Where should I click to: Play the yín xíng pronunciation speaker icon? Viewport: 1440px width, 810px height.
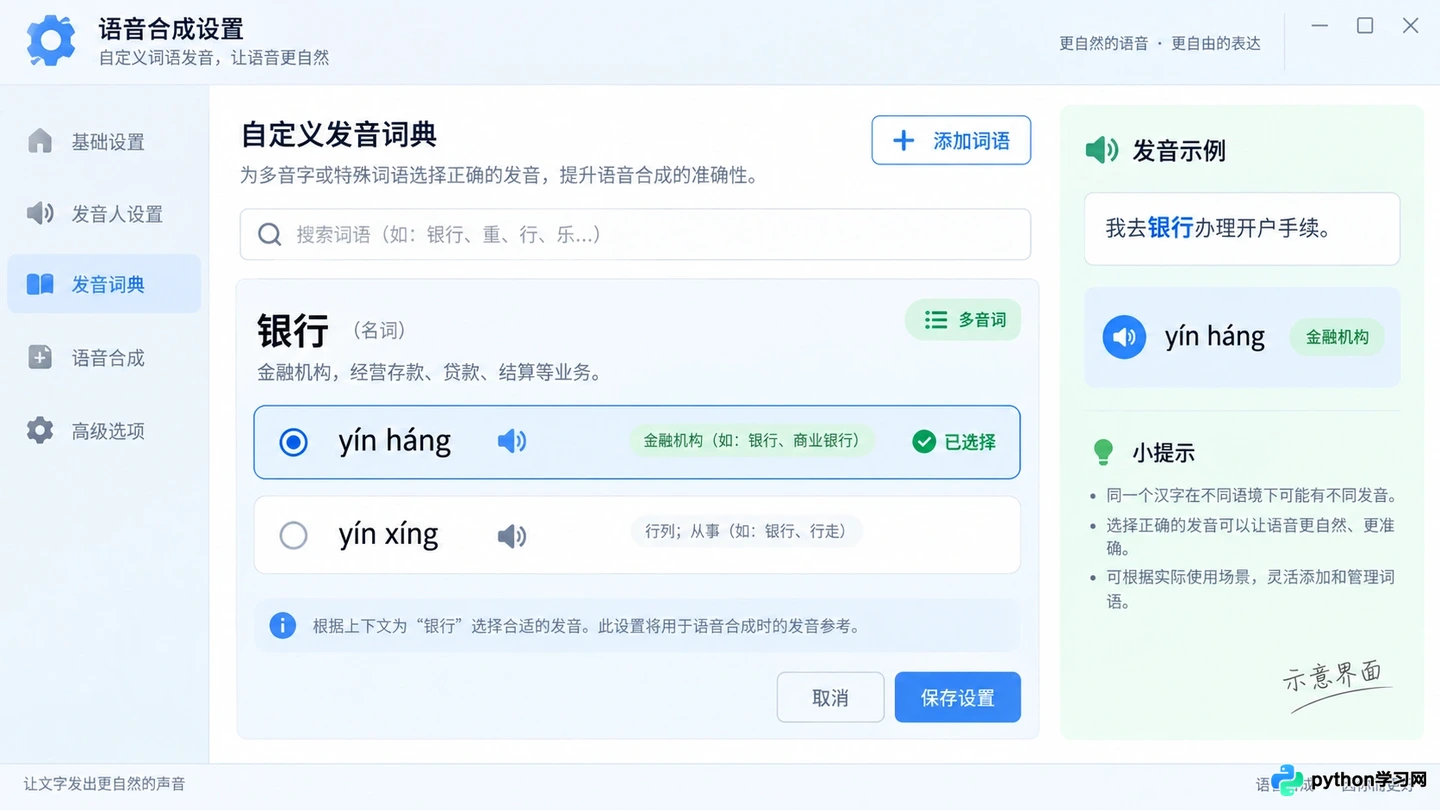pos(512,536)
